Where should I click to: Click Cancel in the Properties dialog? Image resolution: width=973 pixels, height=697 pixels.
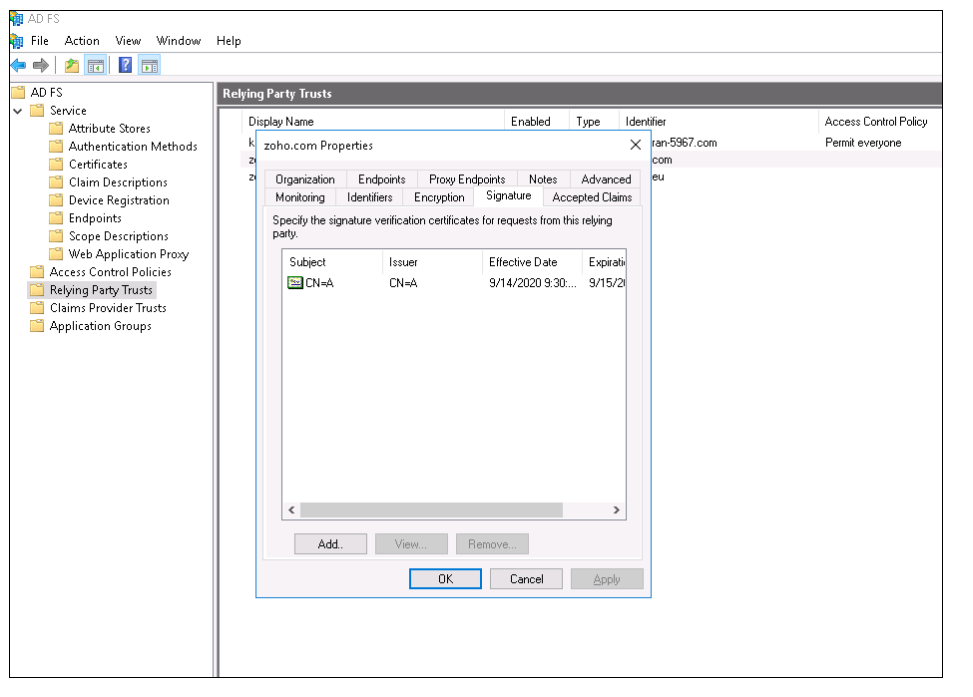527,579
